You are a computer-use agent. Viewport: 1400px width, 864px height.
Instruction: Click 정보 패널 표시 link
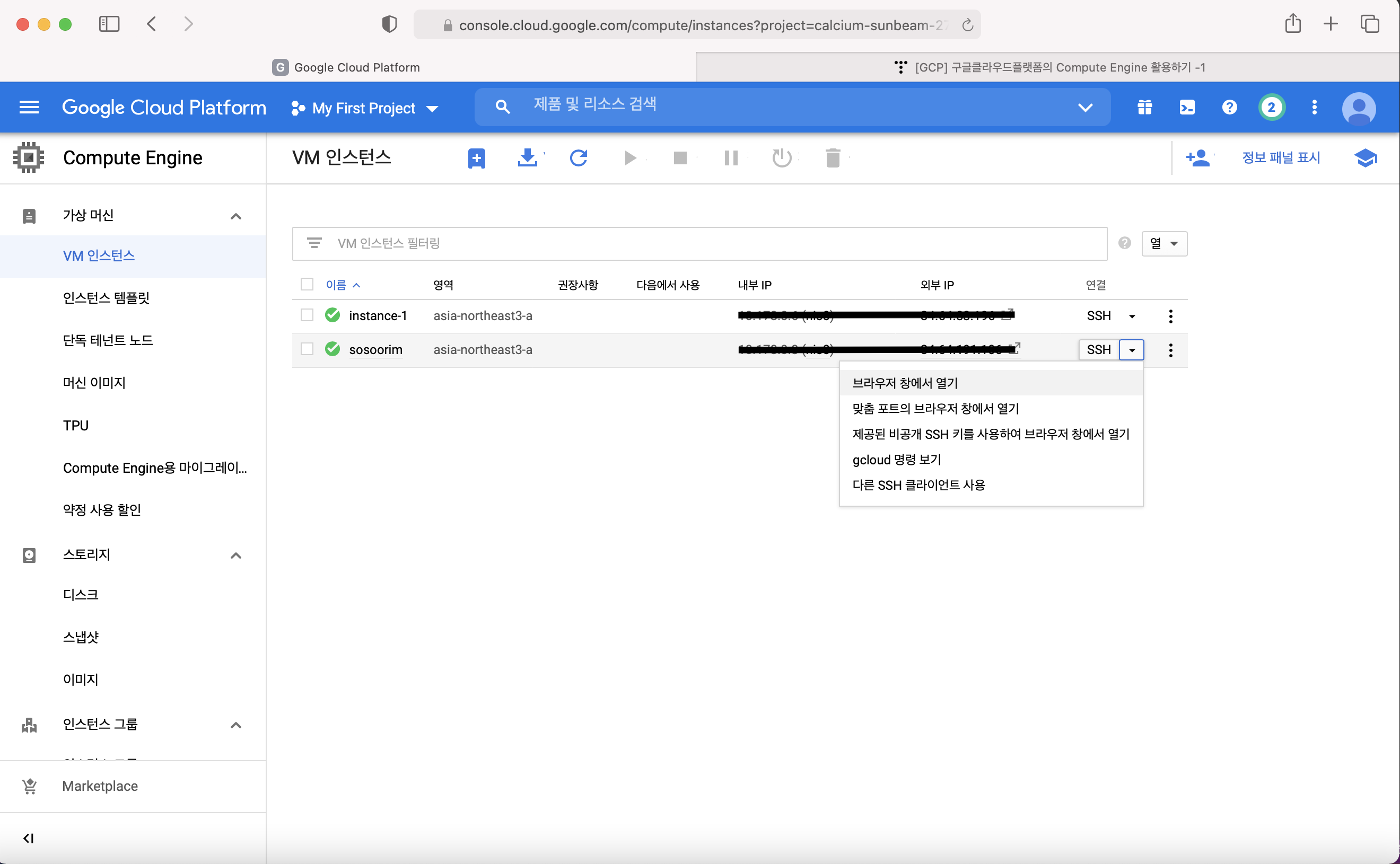[1281, 158]
